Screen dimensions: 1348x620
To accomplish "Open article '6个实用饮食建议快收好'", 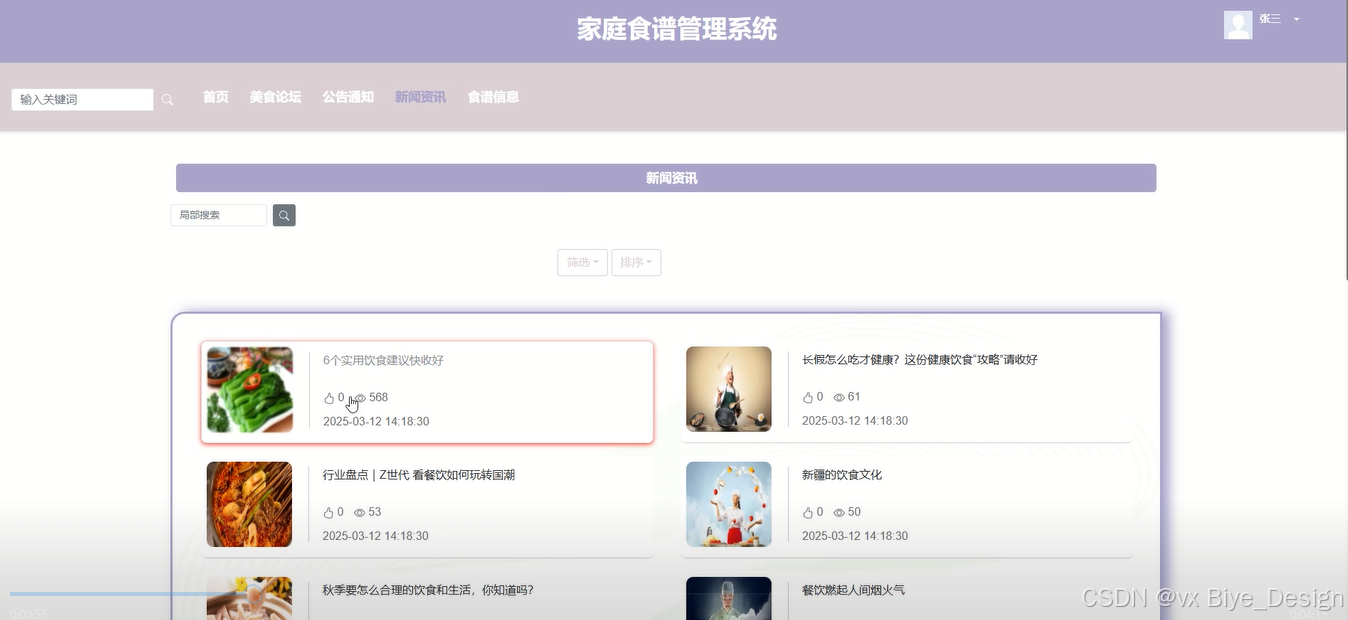I will [383, 360].
